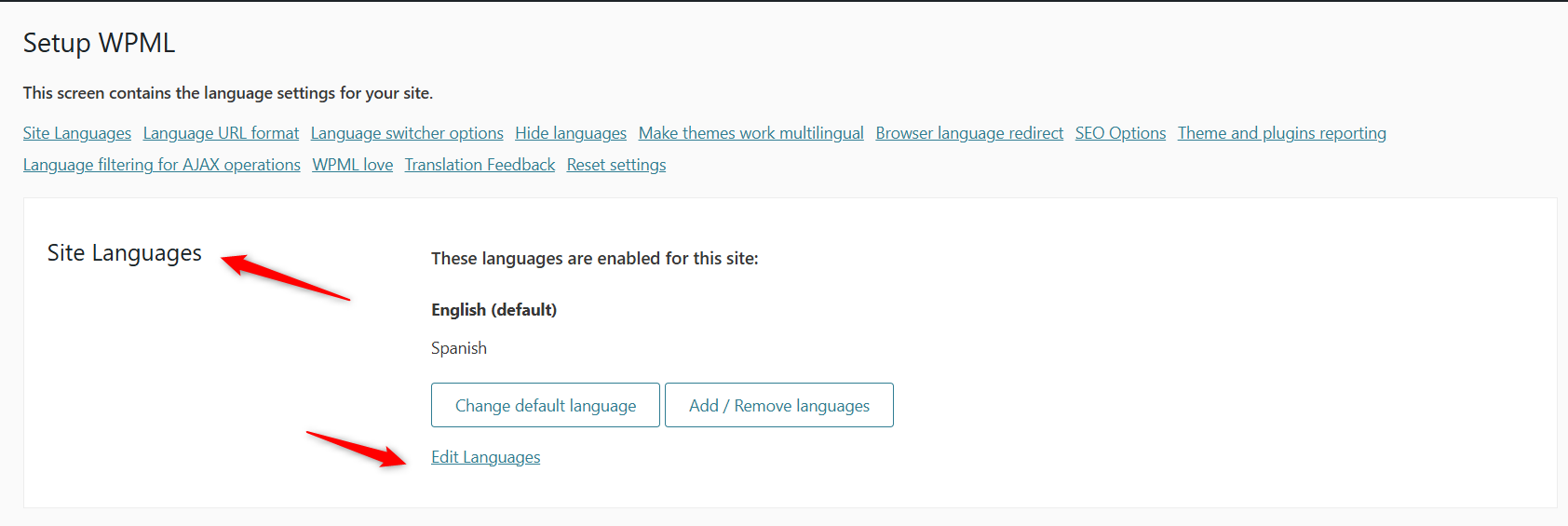The height and width of the screenshot is (526, 1568).
Task: Click Make themes work multilingual link
Action: click(751, 133)
